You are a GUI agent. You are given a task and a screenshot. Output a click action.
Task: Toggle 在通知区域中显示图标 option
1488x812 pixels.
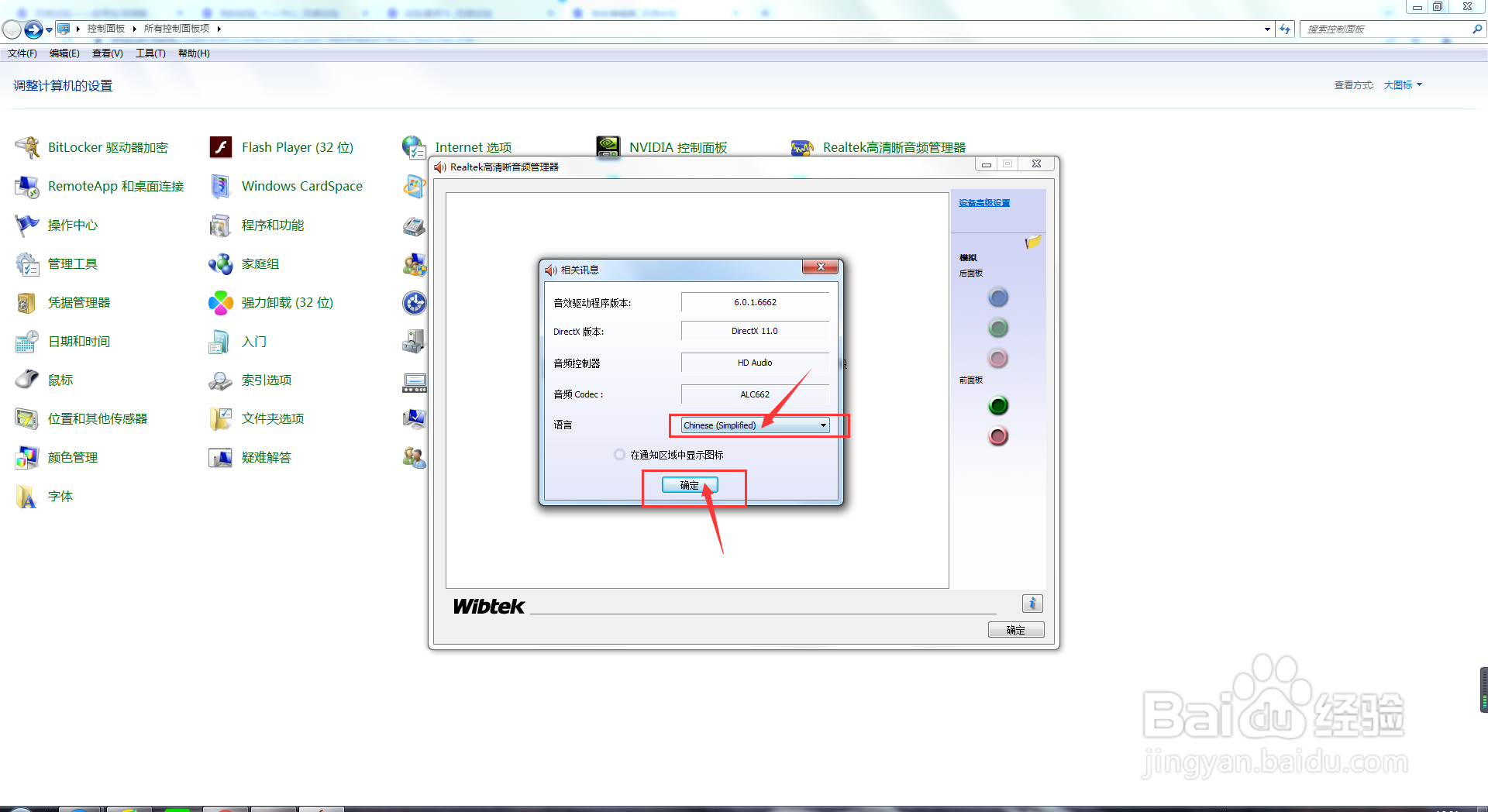pyautogui.click(x=619, y=455)
